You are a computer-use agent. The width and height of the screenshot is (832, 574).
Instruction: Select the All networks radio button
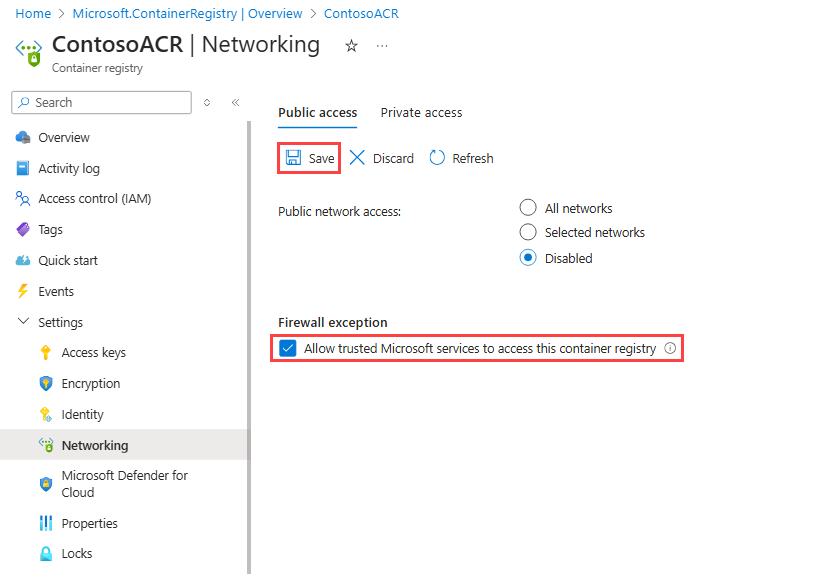point(528,208)
